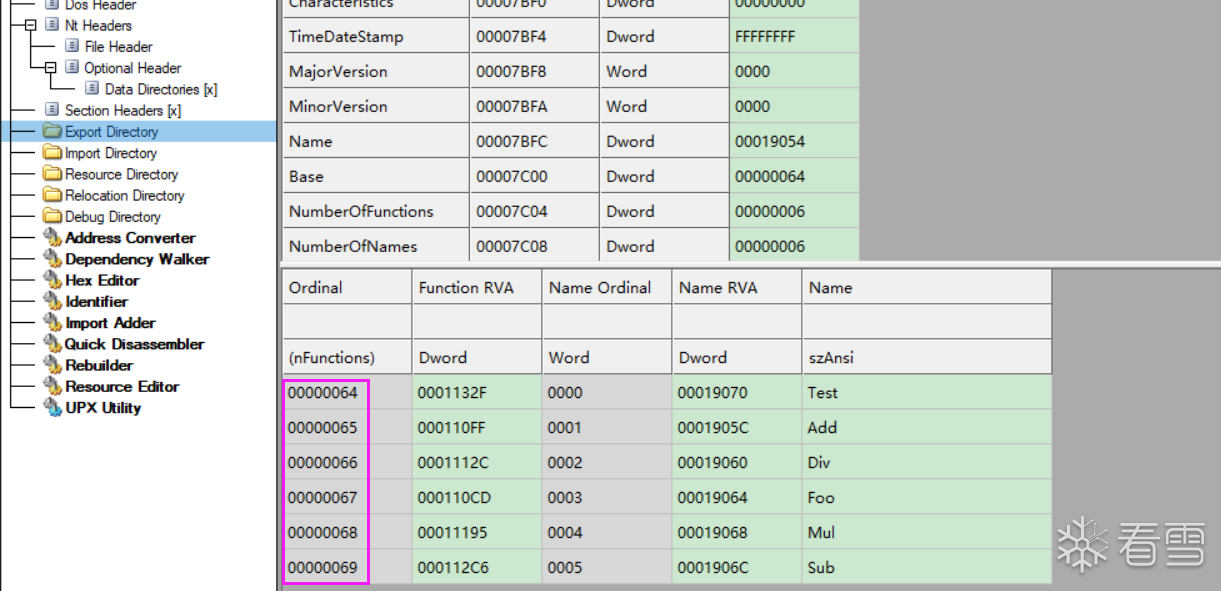The image size is (1221, 591).
Task: Select Nt Headers in the tree
Action: point(98,25)
